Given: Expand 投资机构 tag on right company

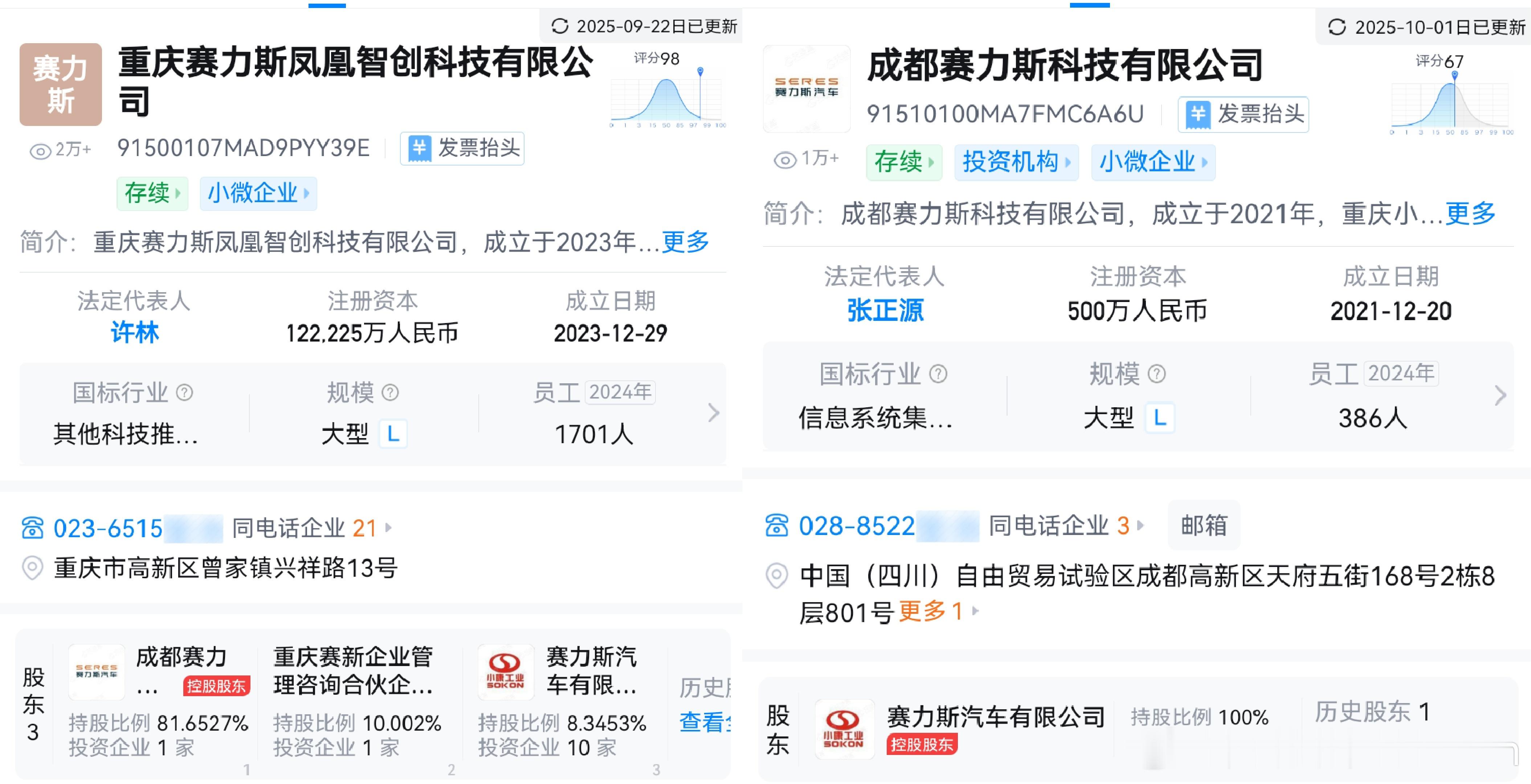Looking at the screenshot, I should 1016,162.
